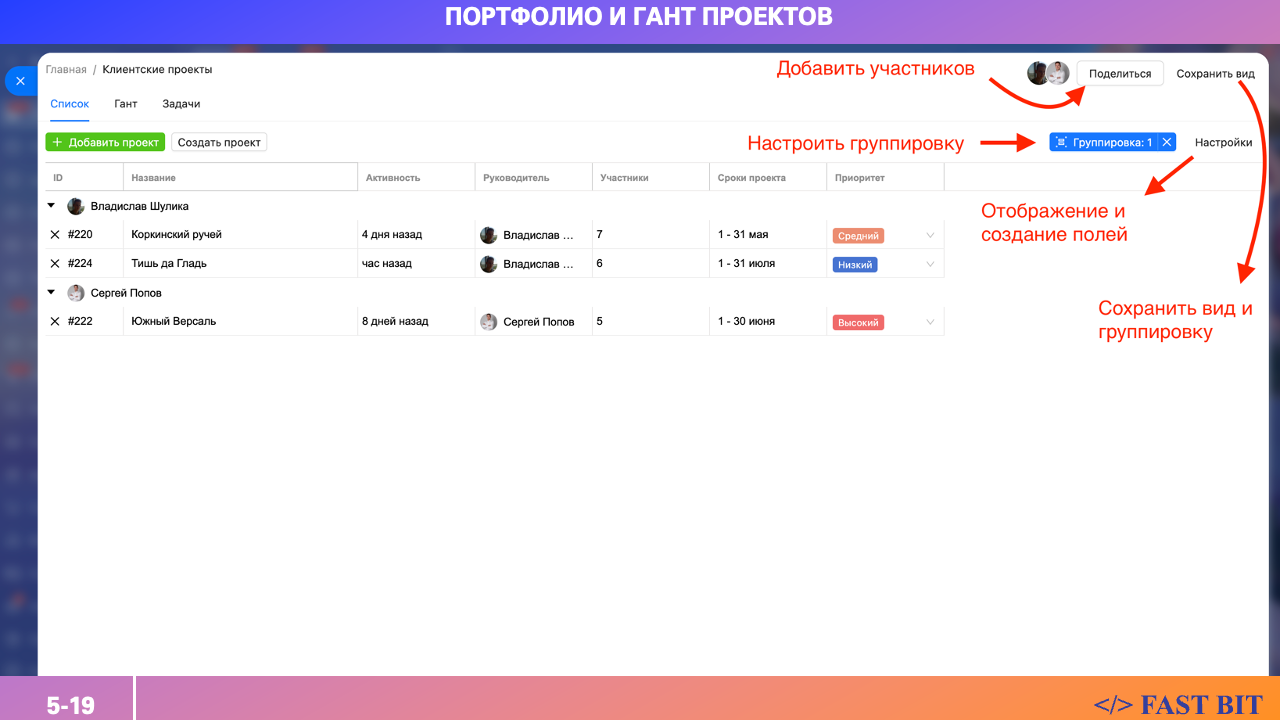
Task: Click the Сергей Попов group avatar
Action: pyautogui.click(x=76, y=293)
